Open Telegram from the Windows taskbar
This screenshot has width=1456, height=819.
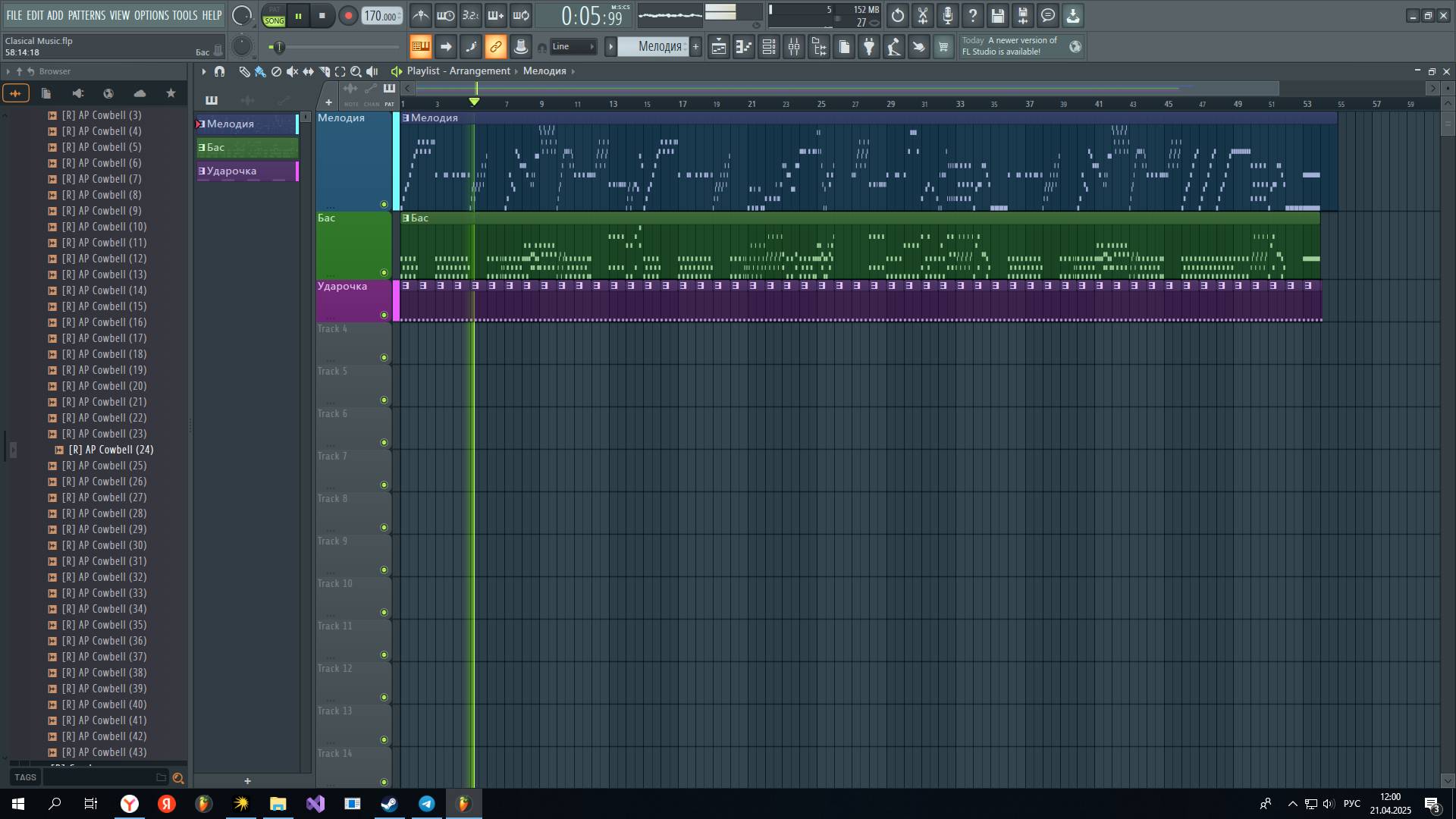click(427, 804)
